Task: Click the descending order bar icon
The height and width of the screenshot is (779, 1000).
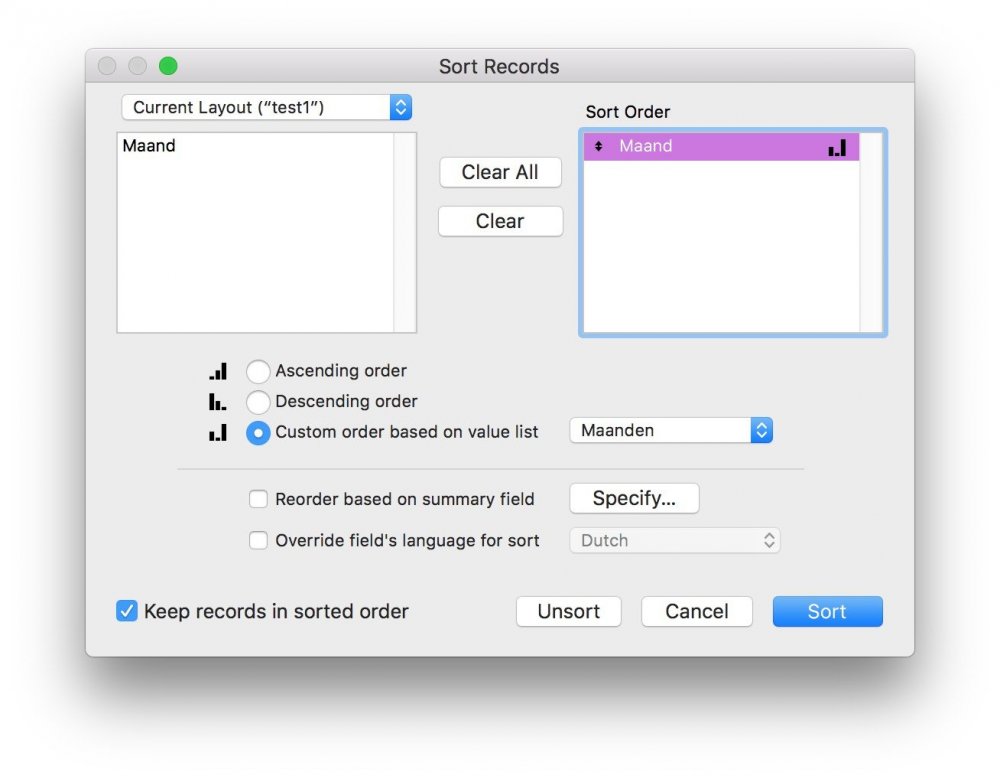Action: [x=217, y=402]
